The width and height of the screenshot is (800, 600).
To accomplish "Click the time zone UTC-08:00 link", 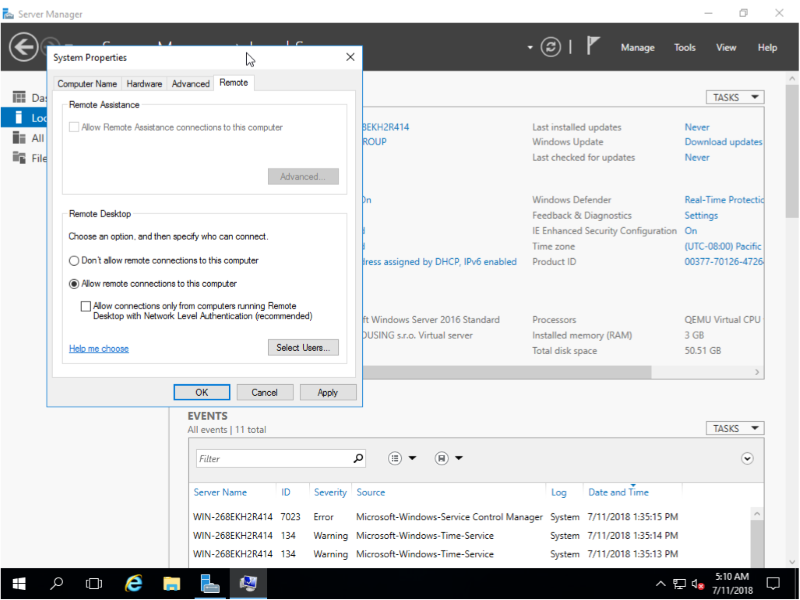I will pos(723,246).
